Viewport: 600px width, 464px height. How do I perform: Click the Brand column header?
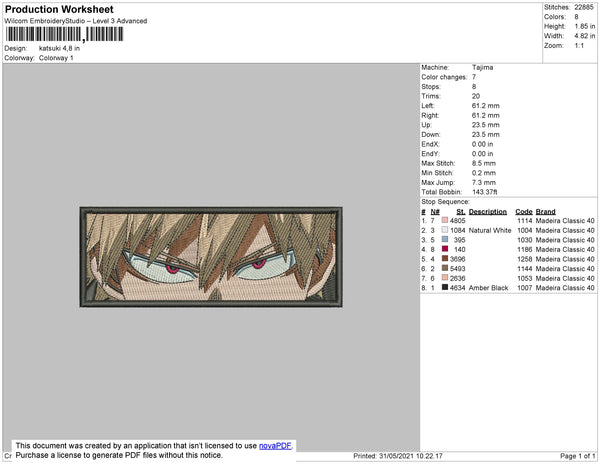point(546,212)
